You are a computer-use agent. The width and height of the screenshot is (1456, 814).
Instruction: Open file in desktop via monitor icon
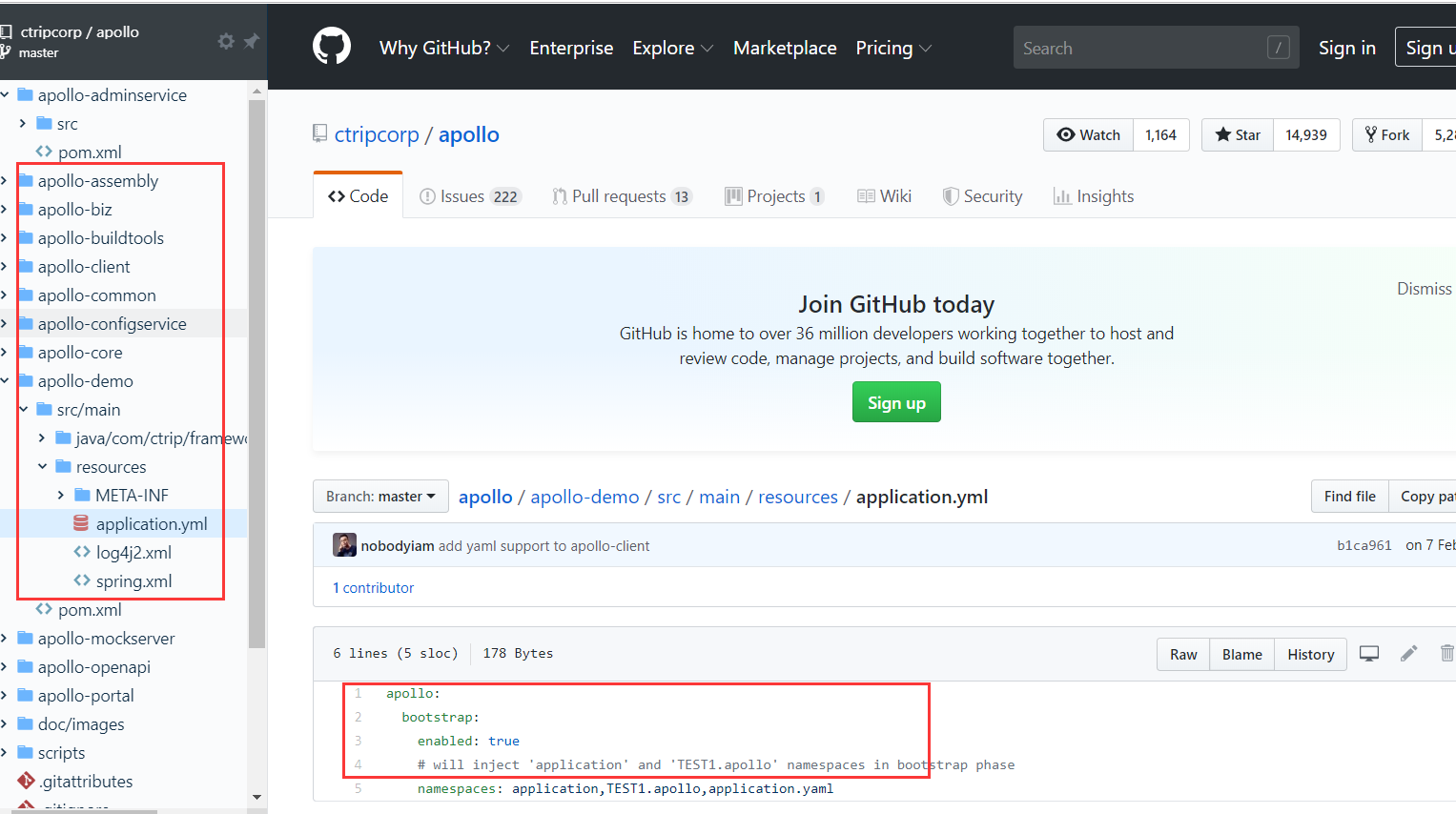(x=1369, y=654)
